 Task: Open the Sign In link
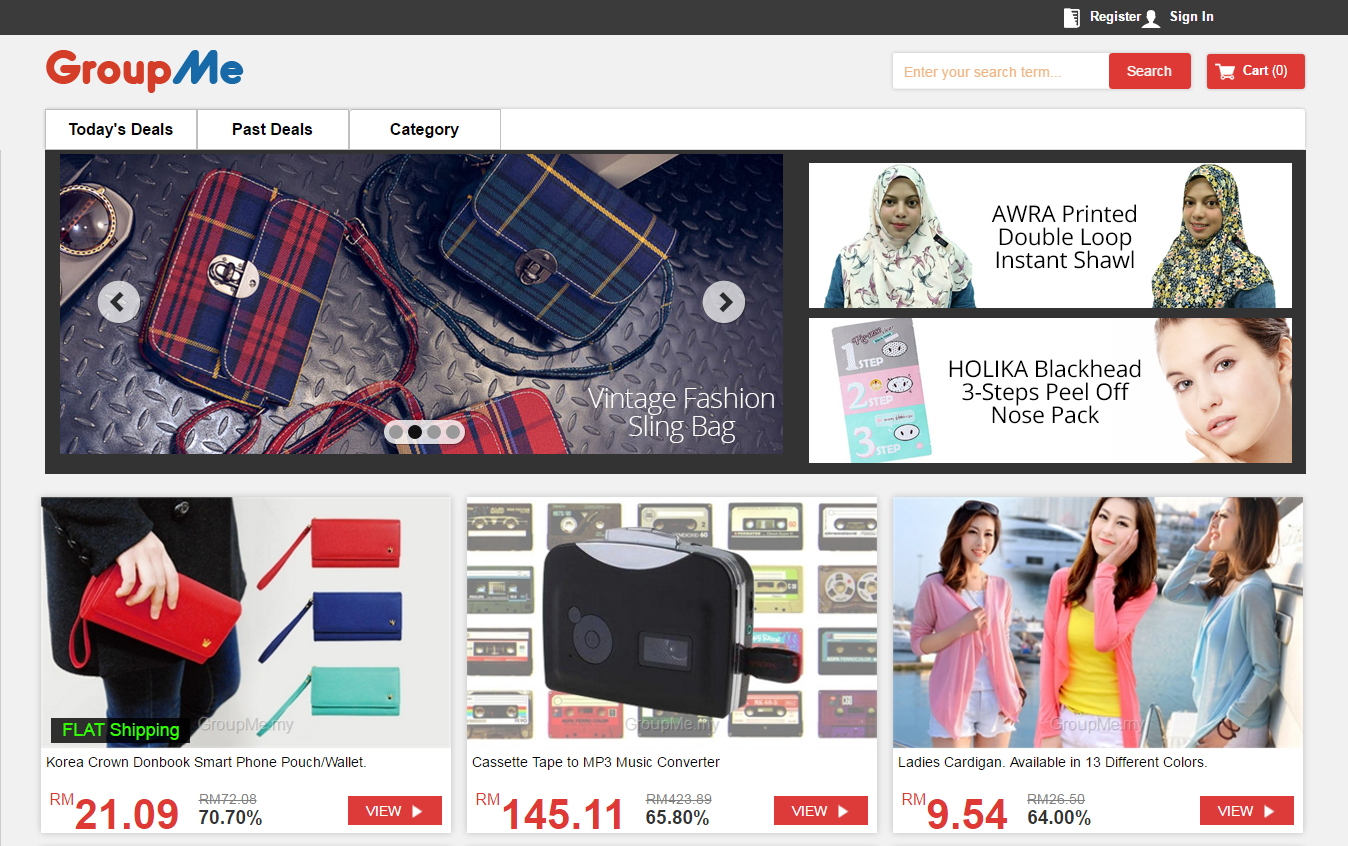(x=1192, y=17)
